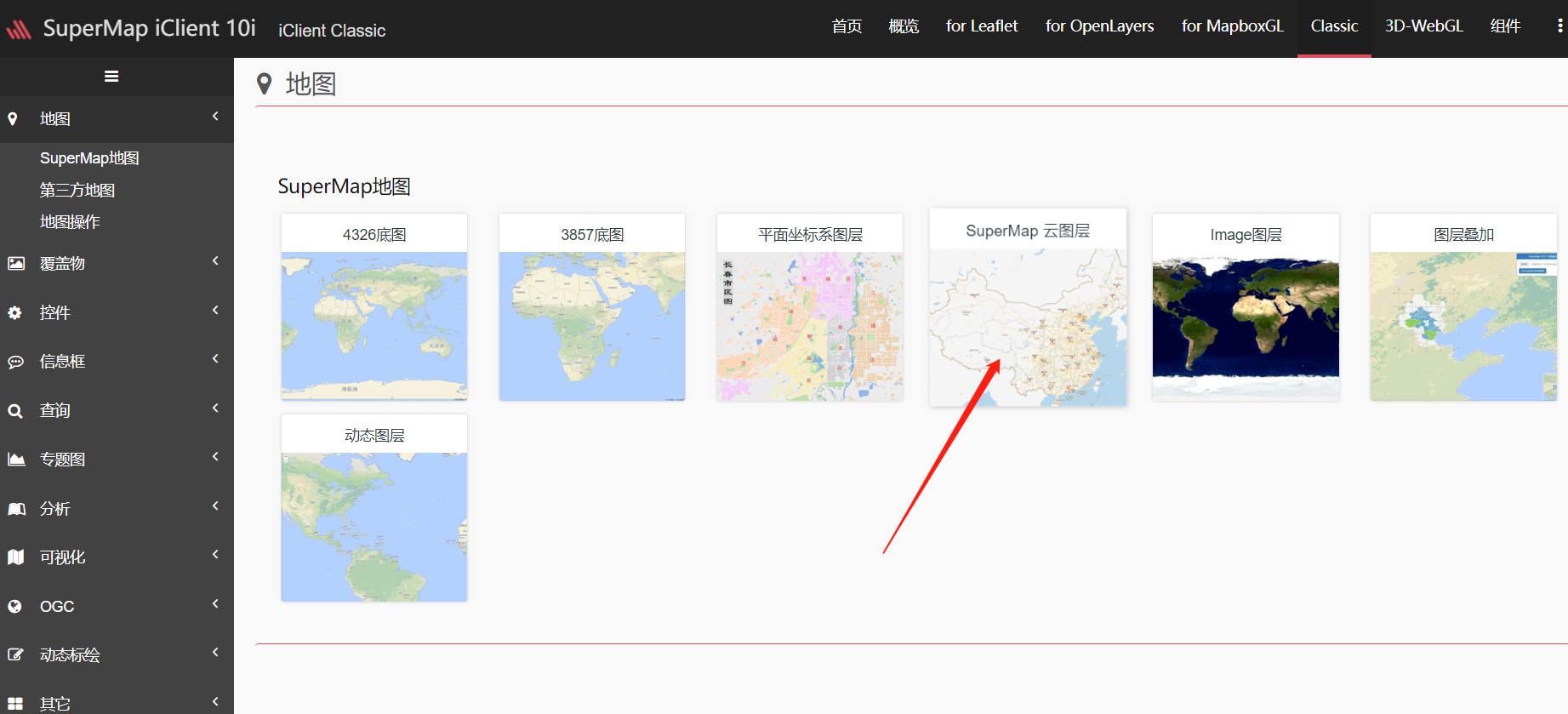The image size is (1568, 714).
Task: Expand the 动态标绘 section chevron
Action: pos(215,653)
